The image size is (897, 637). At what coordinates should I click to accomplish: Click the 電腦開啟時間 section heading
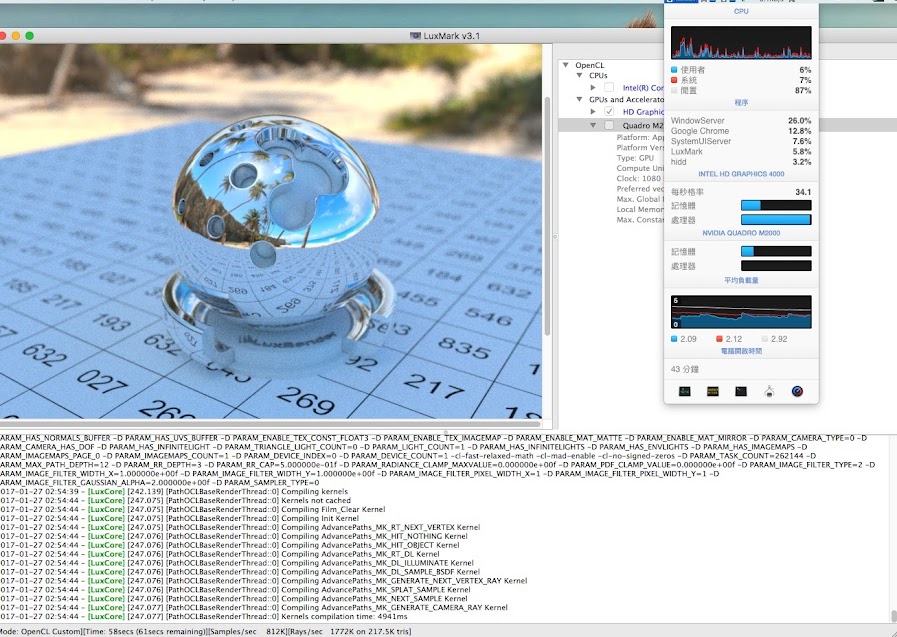click(x=741, y=351)
